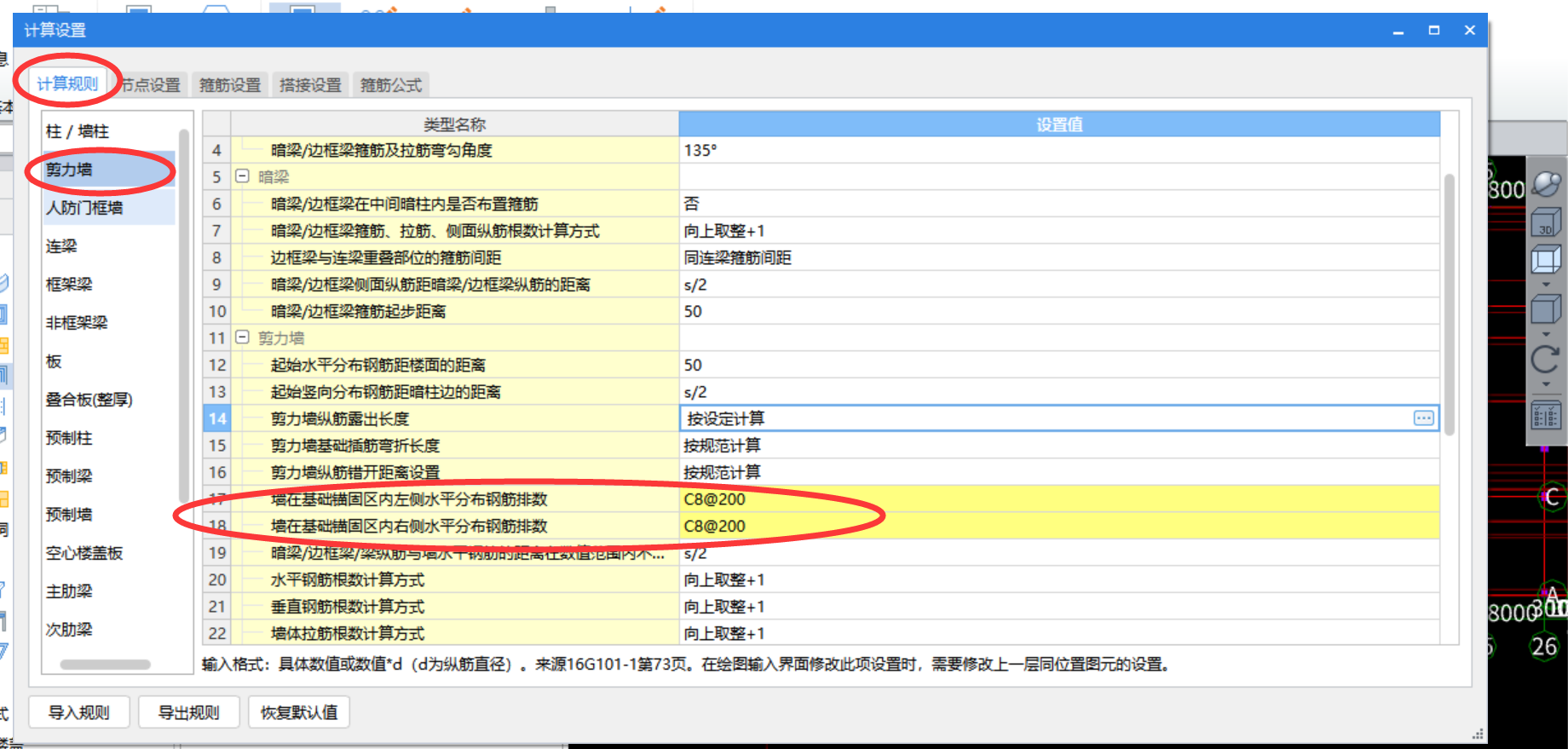The image size is (1568, 749).
Task: Select row 起始水平分布钢筋距楼面的距离
Action: coord(455,365)
